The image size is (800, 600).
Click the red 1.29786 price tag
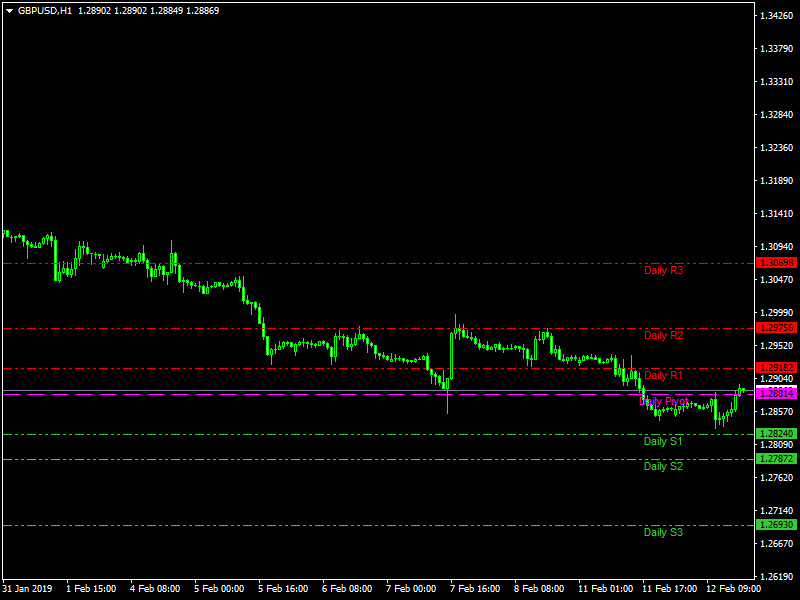coord(777,328)
